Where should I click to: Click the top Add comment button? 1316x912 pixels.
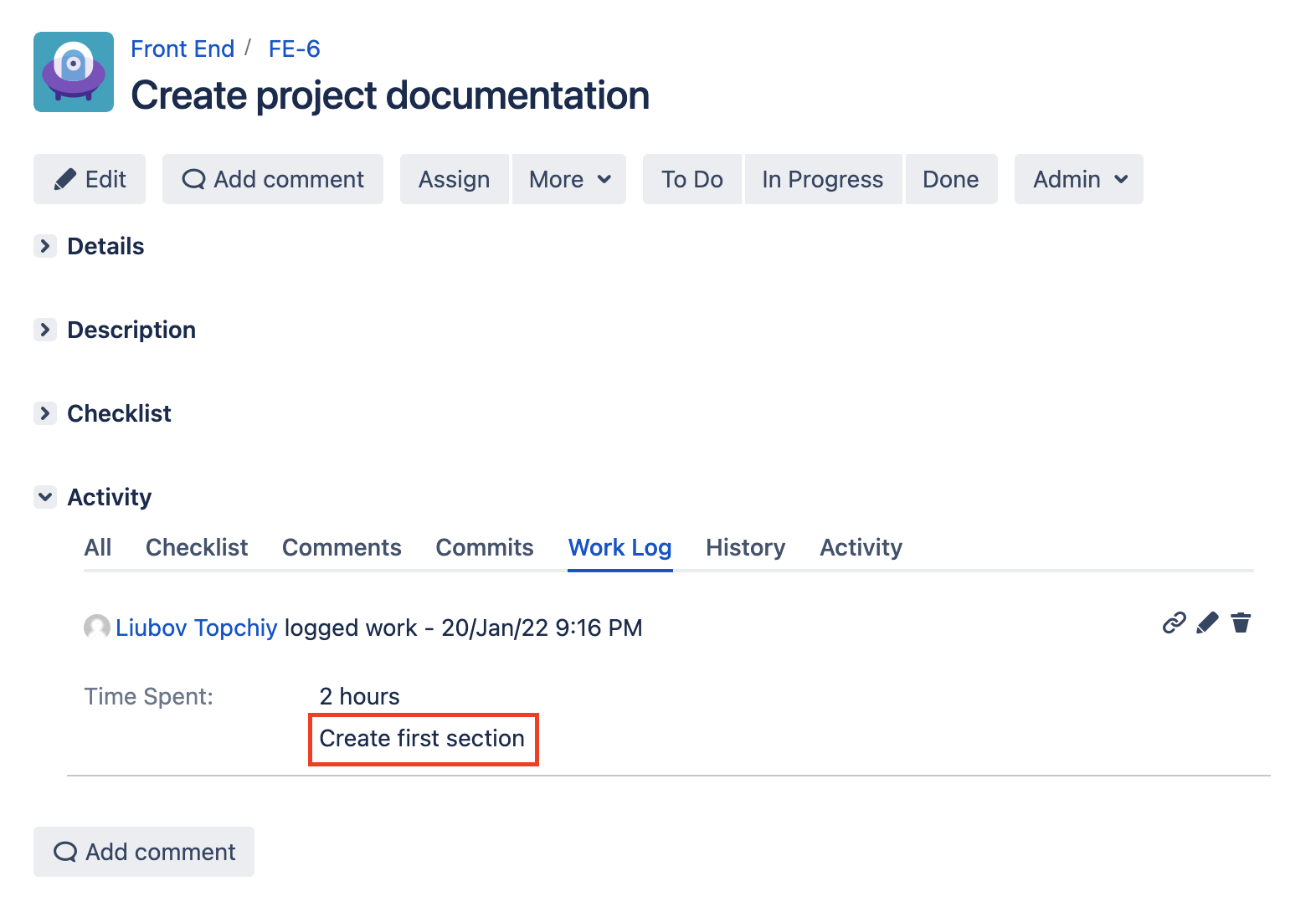click(x=273, y=179)
